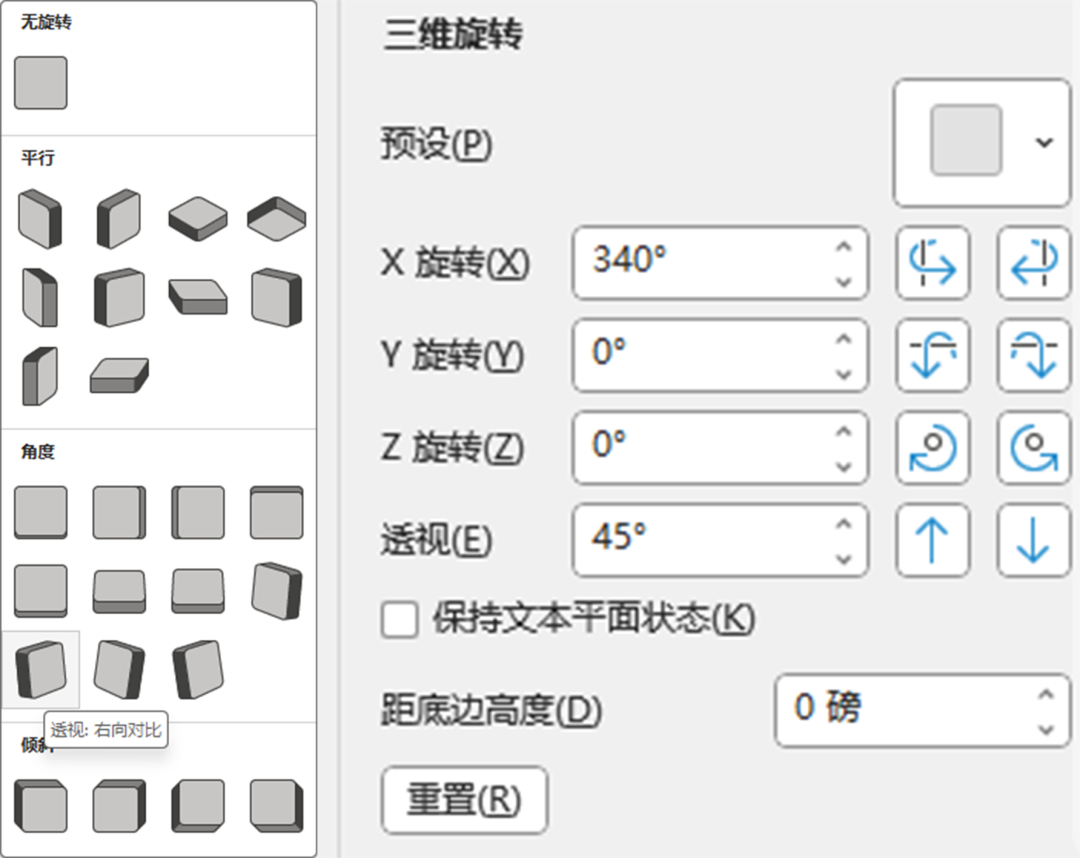
Task: Rotate up around the Y axis button
Action: [x=933, y=355]
